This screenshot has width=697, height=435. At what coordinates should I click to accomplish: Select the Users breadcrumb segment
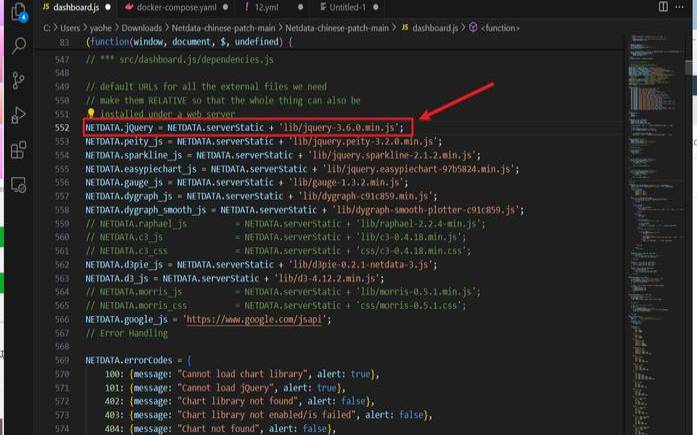70,28
